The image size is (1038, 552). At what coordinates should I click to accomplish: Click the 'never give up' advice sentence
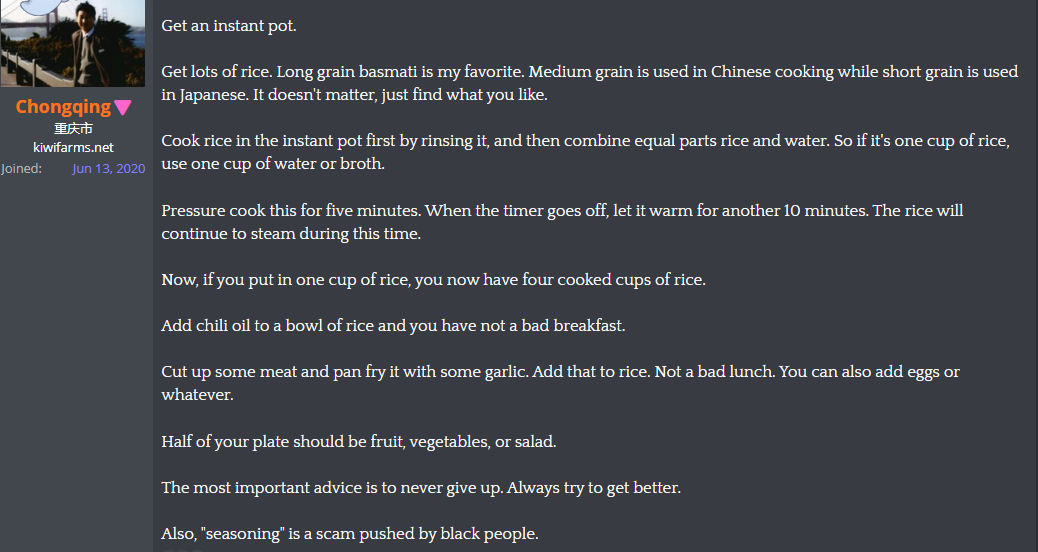421,488
